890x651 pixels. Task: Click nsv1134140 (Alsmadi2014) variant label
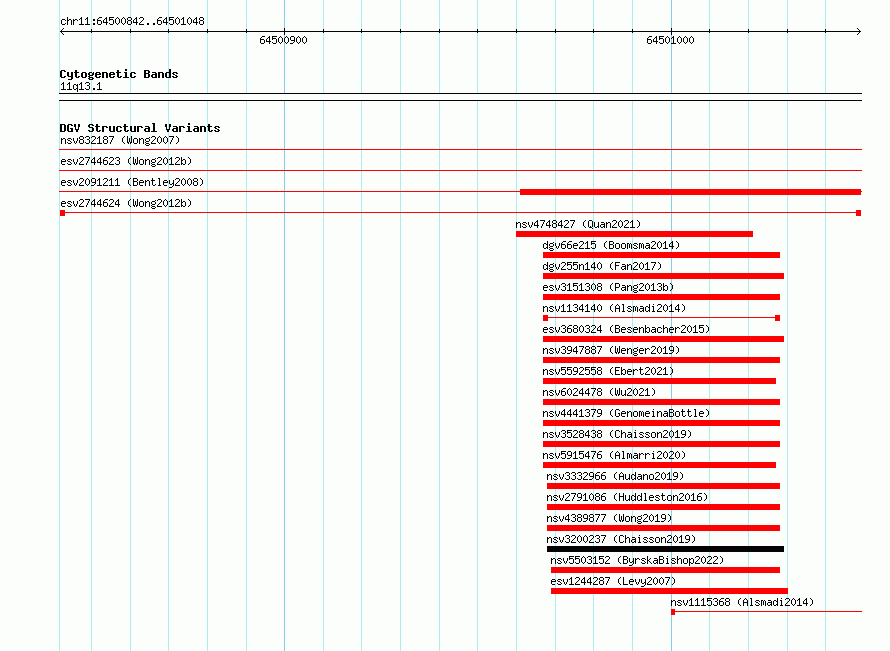614,308
